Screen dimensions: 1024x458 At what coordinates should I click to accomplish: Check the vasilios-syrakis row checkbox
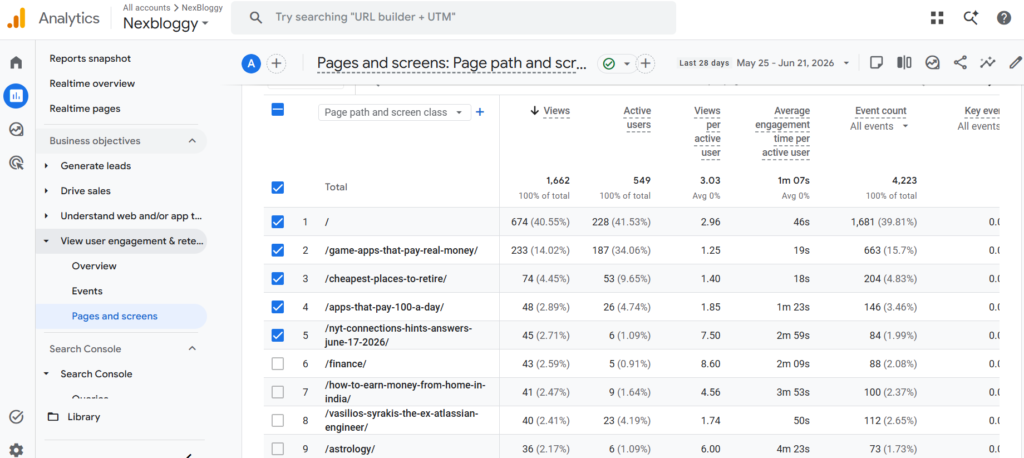tap(278, 421)
